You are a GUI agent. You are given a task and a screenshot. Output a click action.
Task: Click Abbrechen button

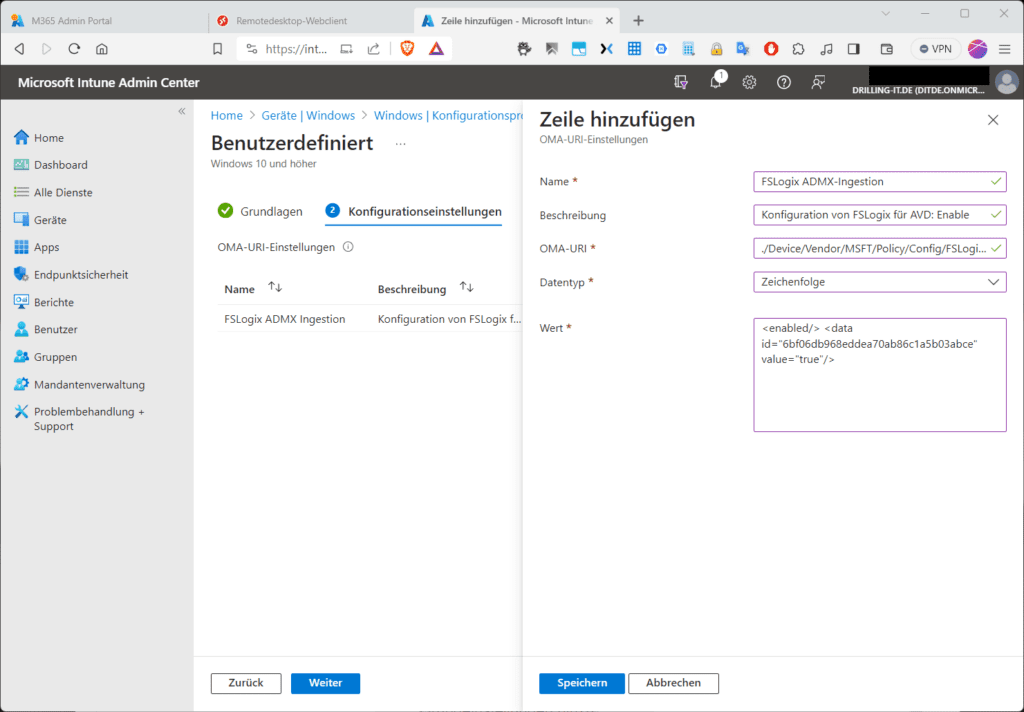pos(673,683)
